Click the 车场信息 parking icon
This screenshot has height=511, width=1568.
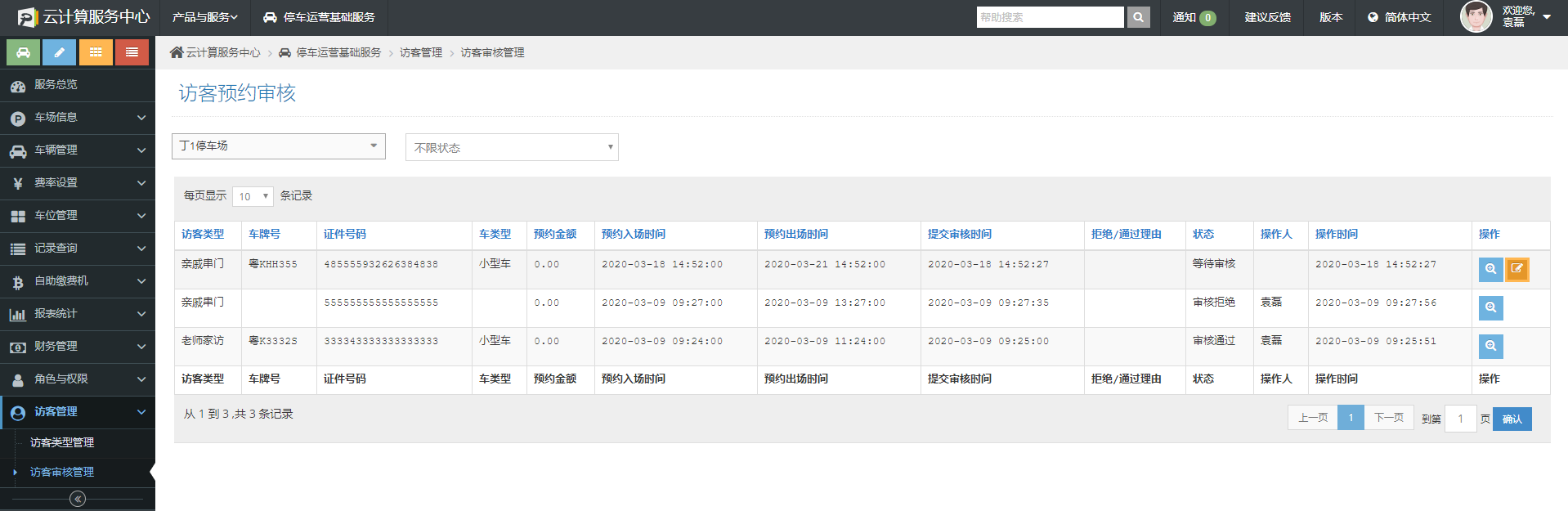pos(18,118)
